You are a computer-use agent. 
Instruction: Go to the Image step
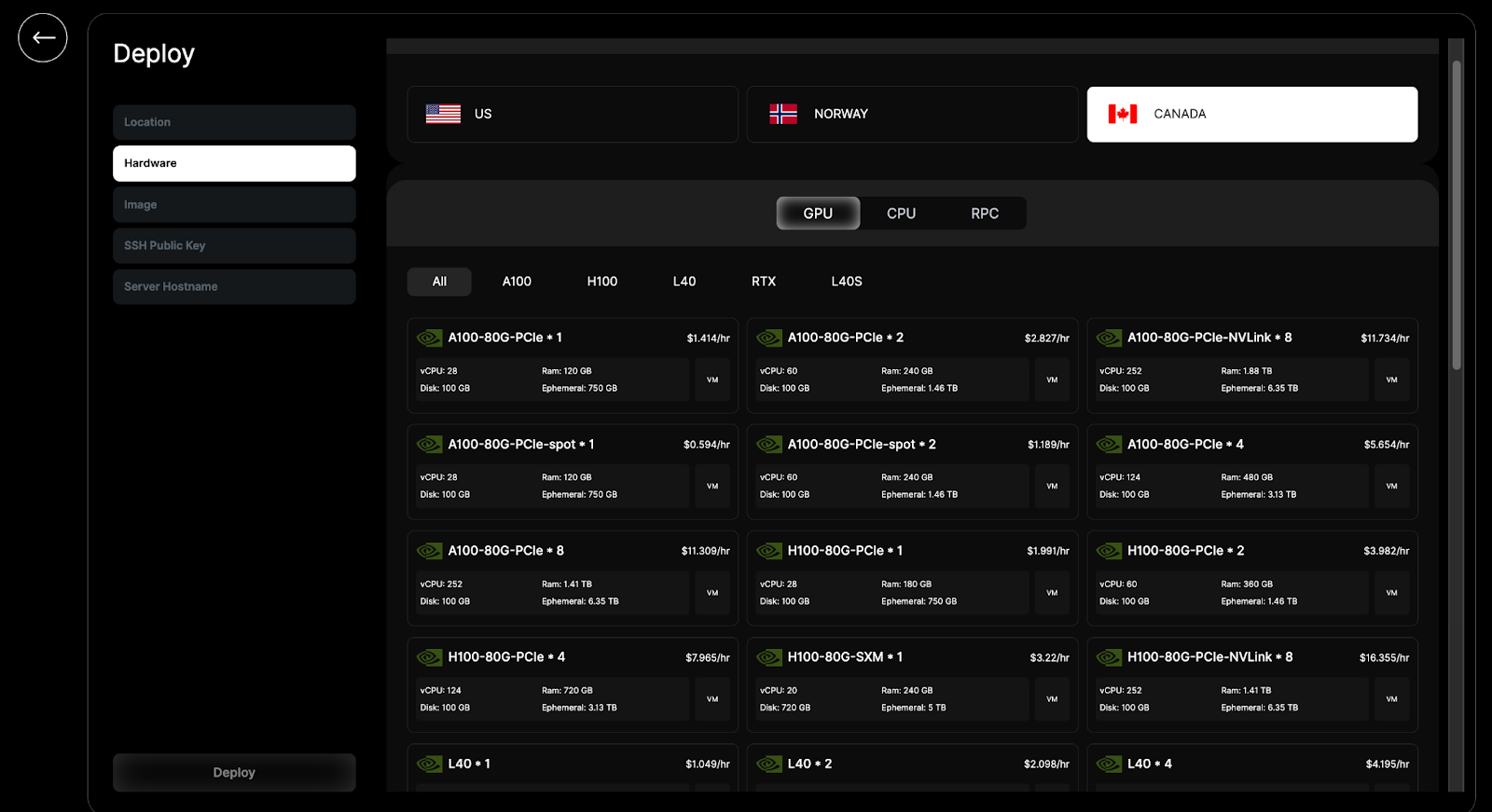coord(234,204)
